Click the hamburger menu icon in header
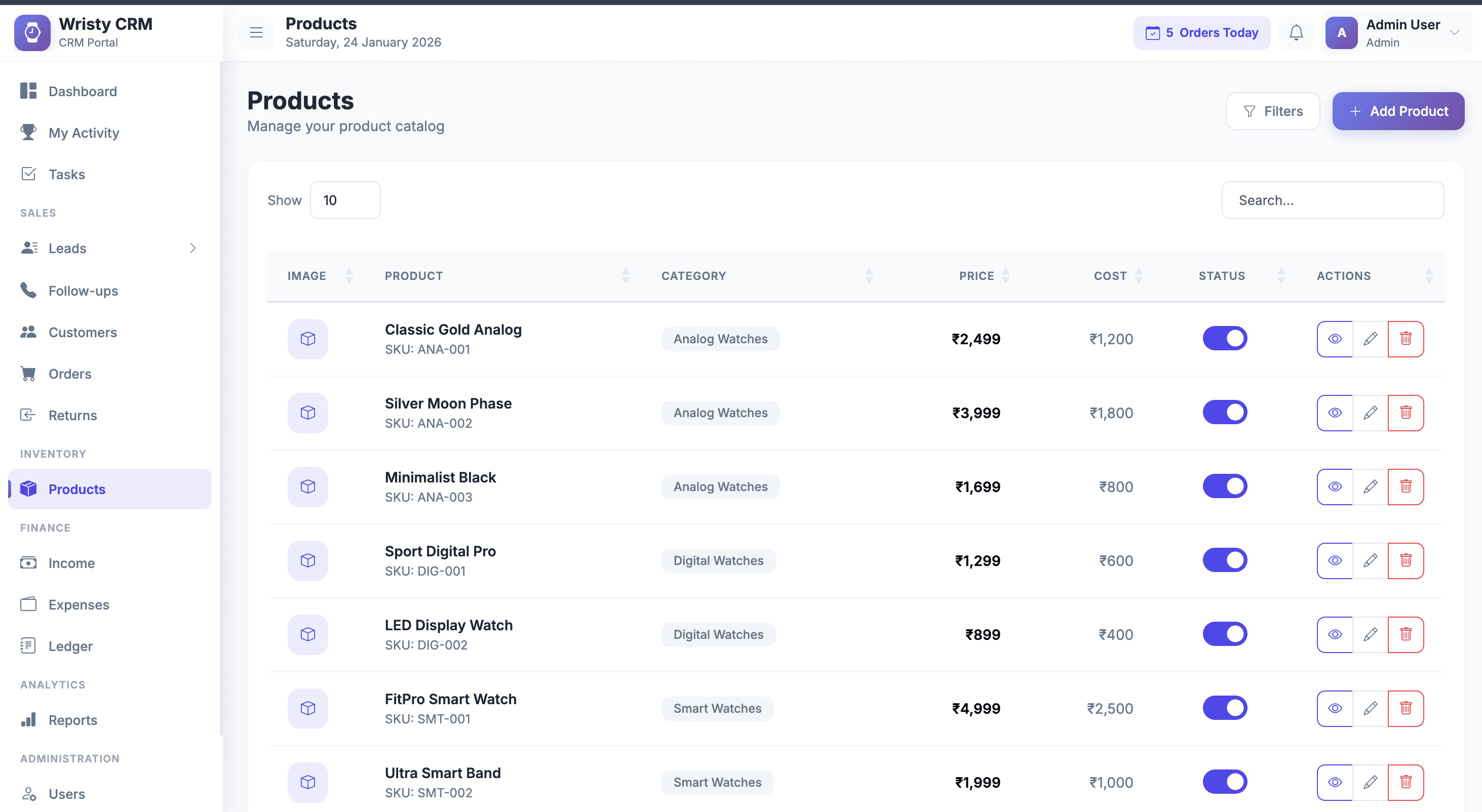The image size is (1482, 812). pos(256,33)
